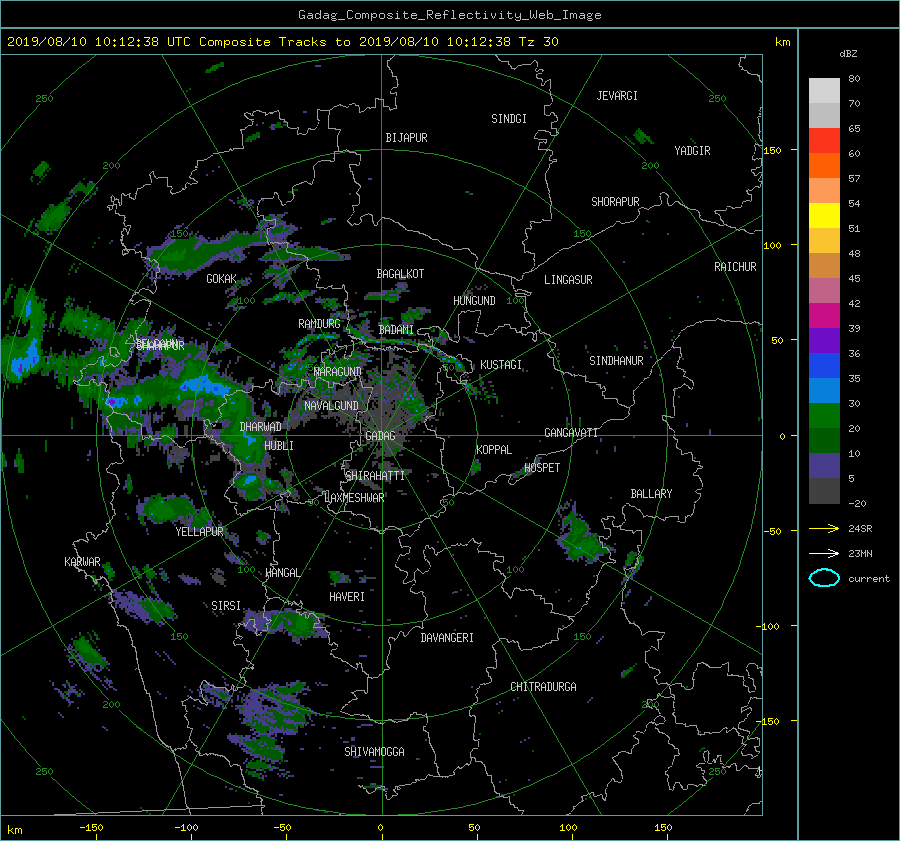This screenshot has width=900, height=841.
Task: Click the 'HANGAL' city label
Action: (282, 573)
